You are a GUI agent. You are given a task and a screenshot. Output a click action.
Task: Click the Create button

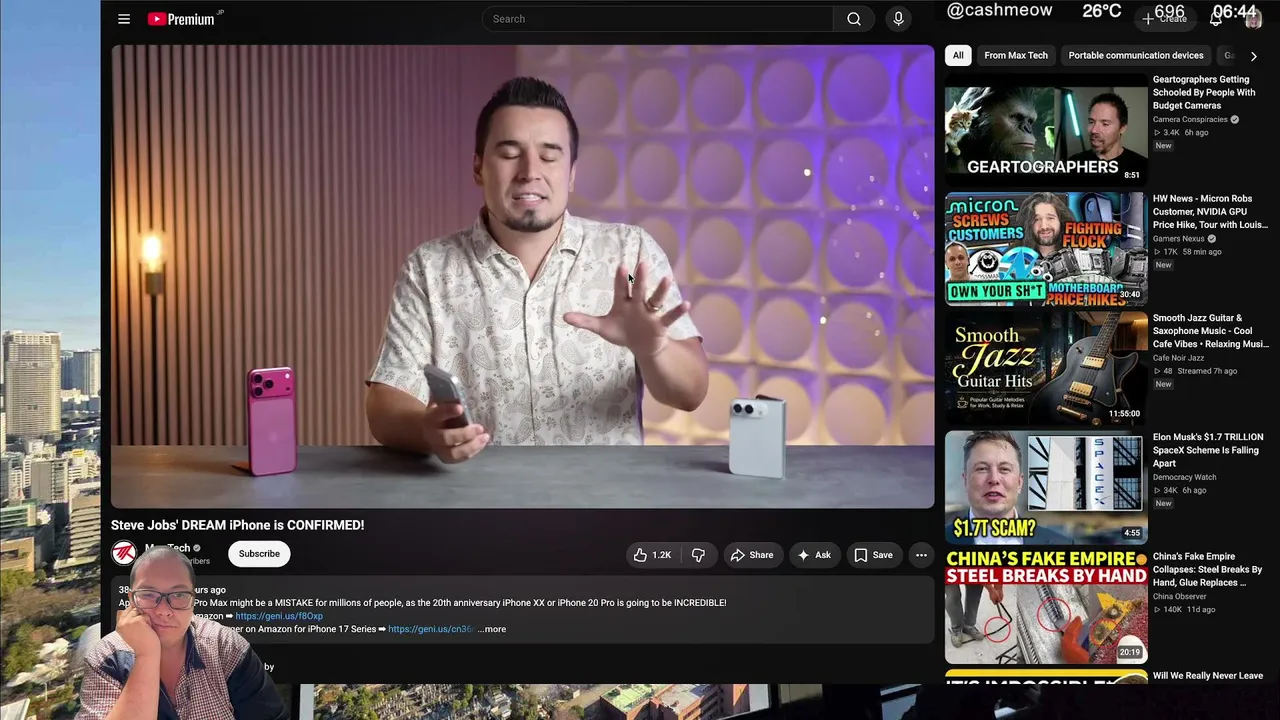coord(1165,19)
